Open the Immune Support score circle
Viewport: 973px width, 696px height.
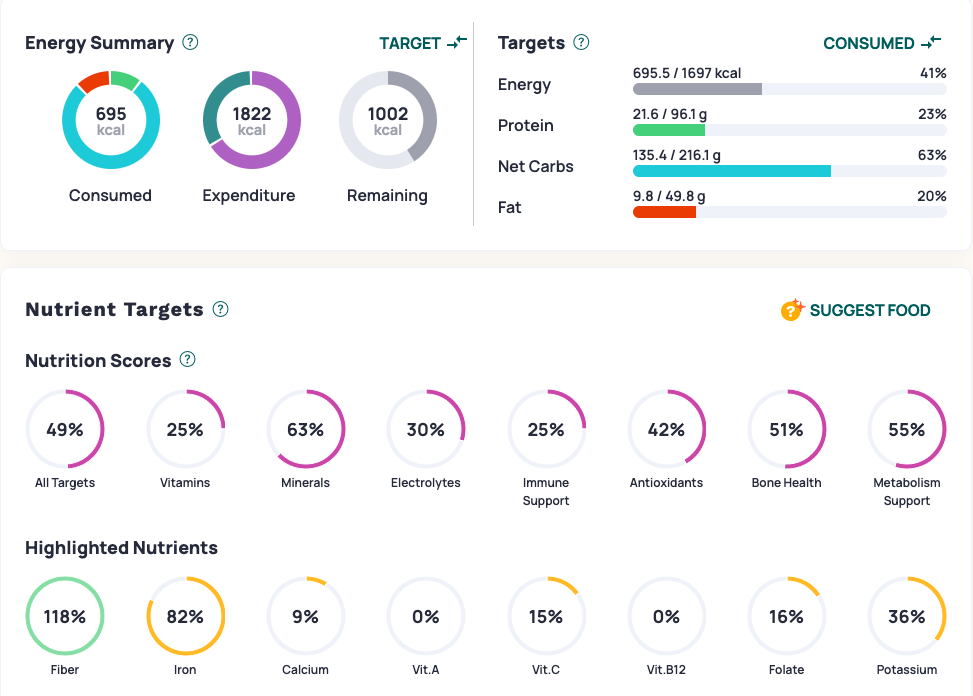[546, 430]
